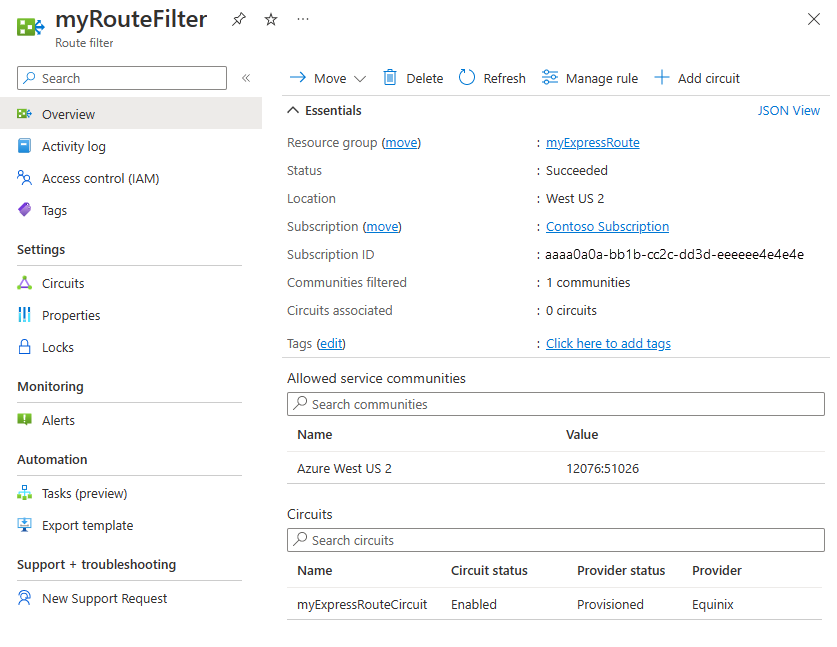Click the Search circuits field
837x647 pixels.
point(556,540)
